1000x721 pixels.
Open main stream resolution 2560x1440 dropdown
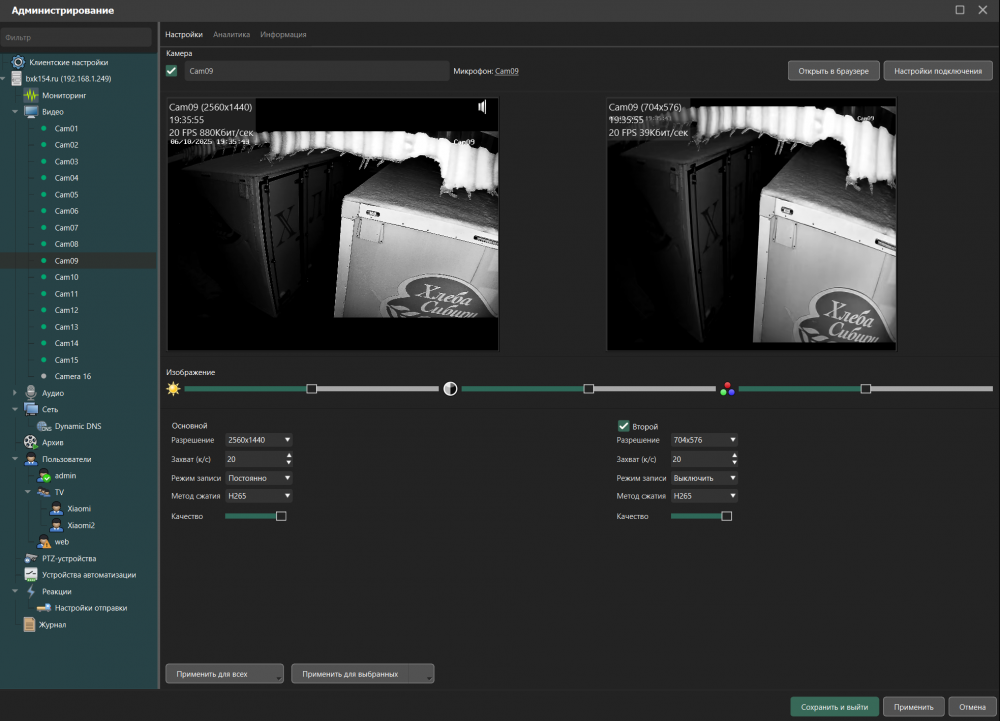pyautogui.click(x=259, y=440)
